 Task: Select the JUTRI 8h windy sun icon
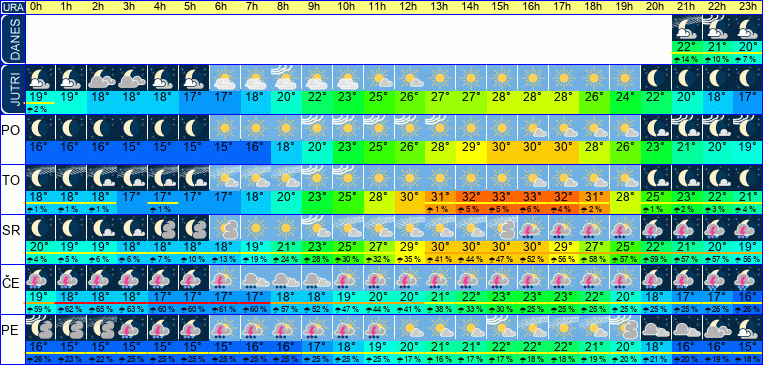[286, 78]
